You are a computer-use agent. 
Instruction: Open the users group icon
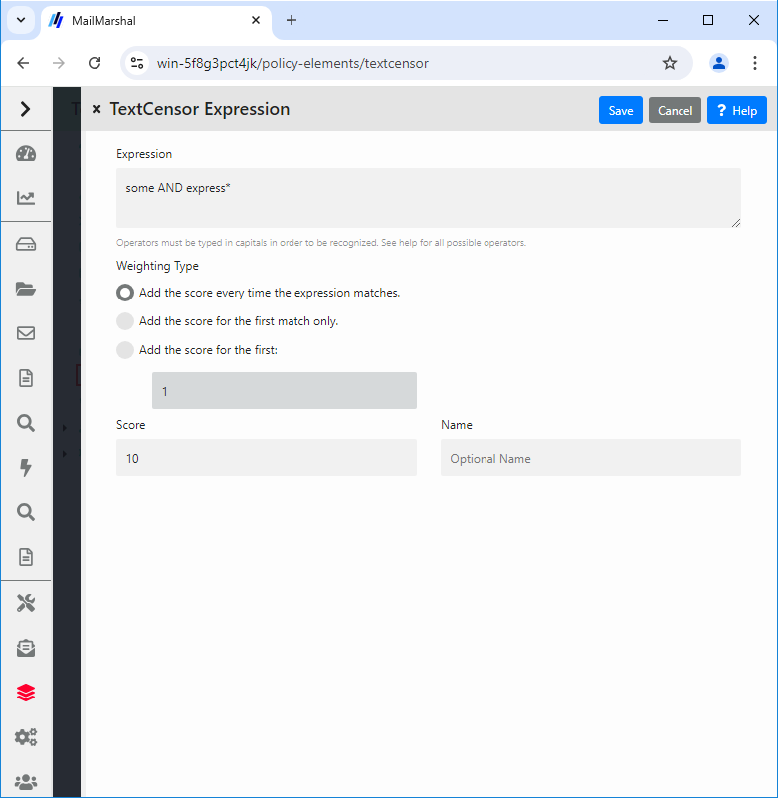(26, 782)
